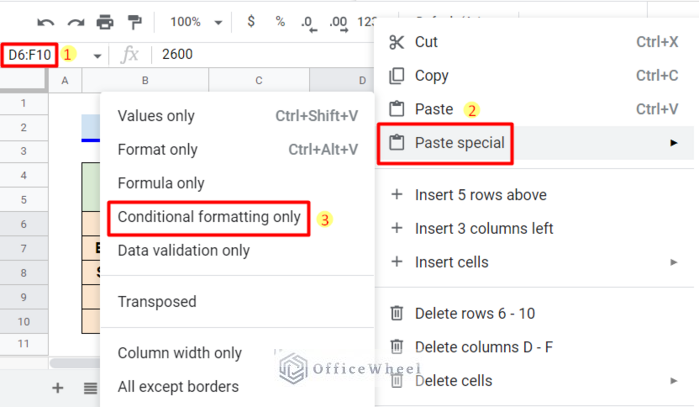Select Transposed paste option
The height and width of the screenshot is (407, 699).
click(x=157, y=301)
